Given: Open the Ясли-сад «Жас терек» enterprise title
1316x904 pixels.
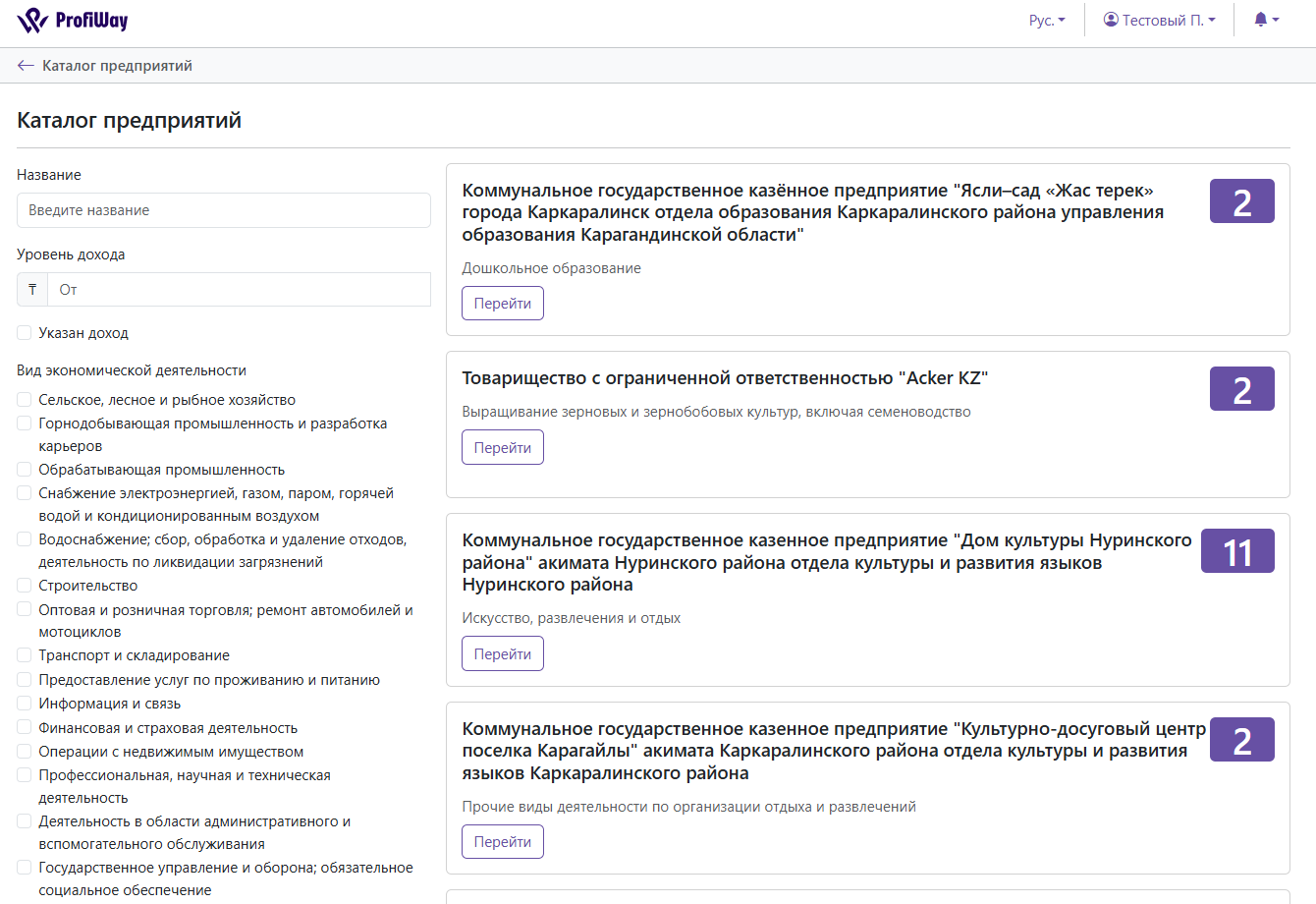Looking at the screenshot, I should (812, 212).
